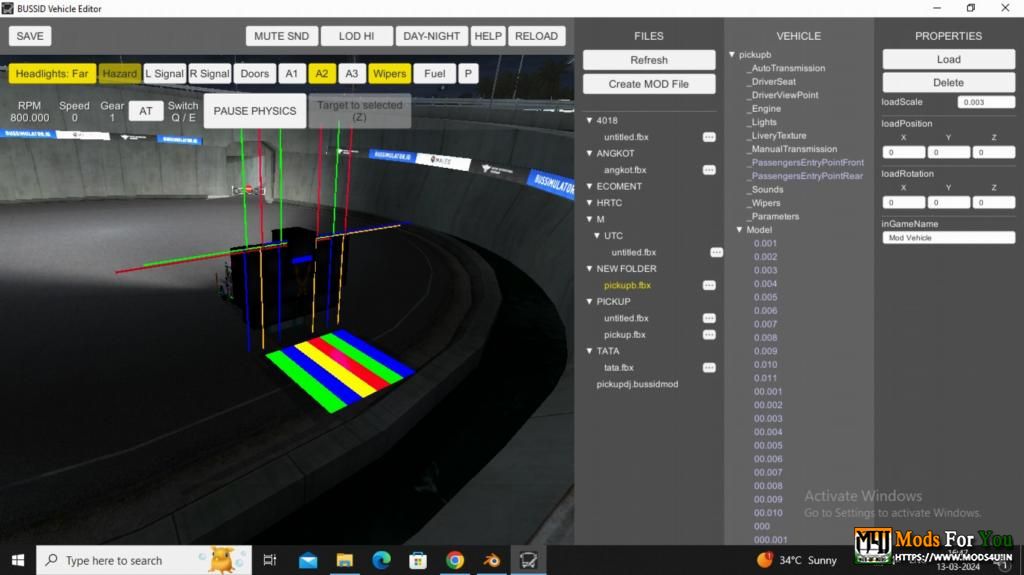Select model part 0.005
This screenshot has height=575, width=1024.
(x=765, y=297)
